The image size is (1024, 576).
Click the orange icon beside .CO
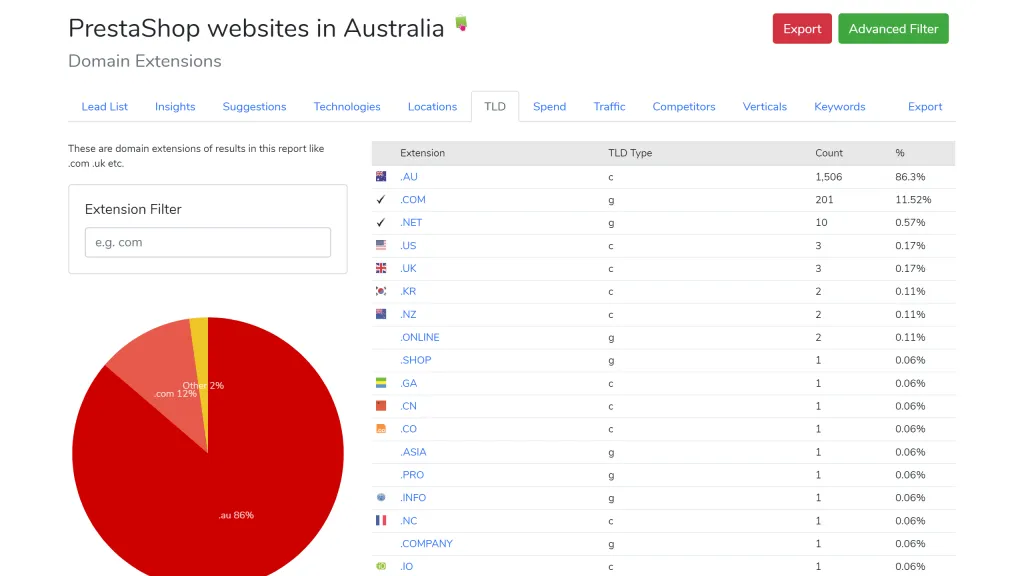pyautogui.click(x=381, y=429)
